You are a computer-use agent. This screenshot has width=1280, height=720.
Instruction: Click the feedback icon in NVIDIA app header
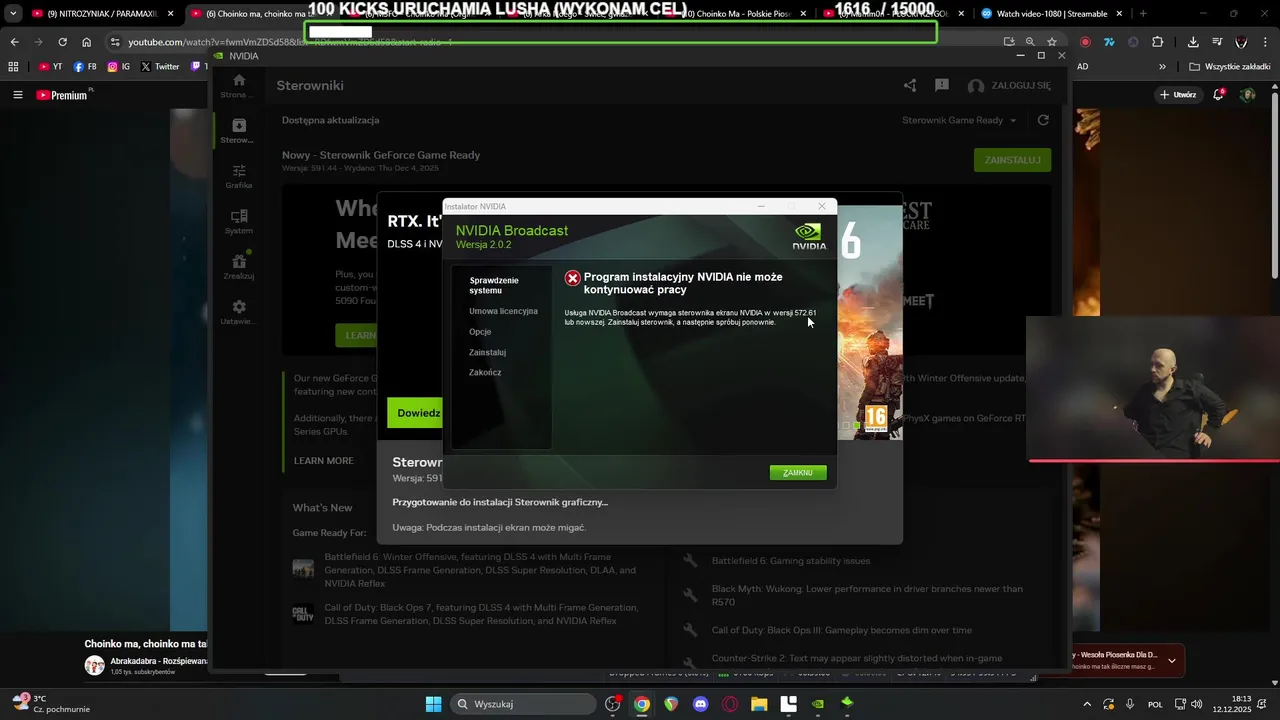point(942,86)
